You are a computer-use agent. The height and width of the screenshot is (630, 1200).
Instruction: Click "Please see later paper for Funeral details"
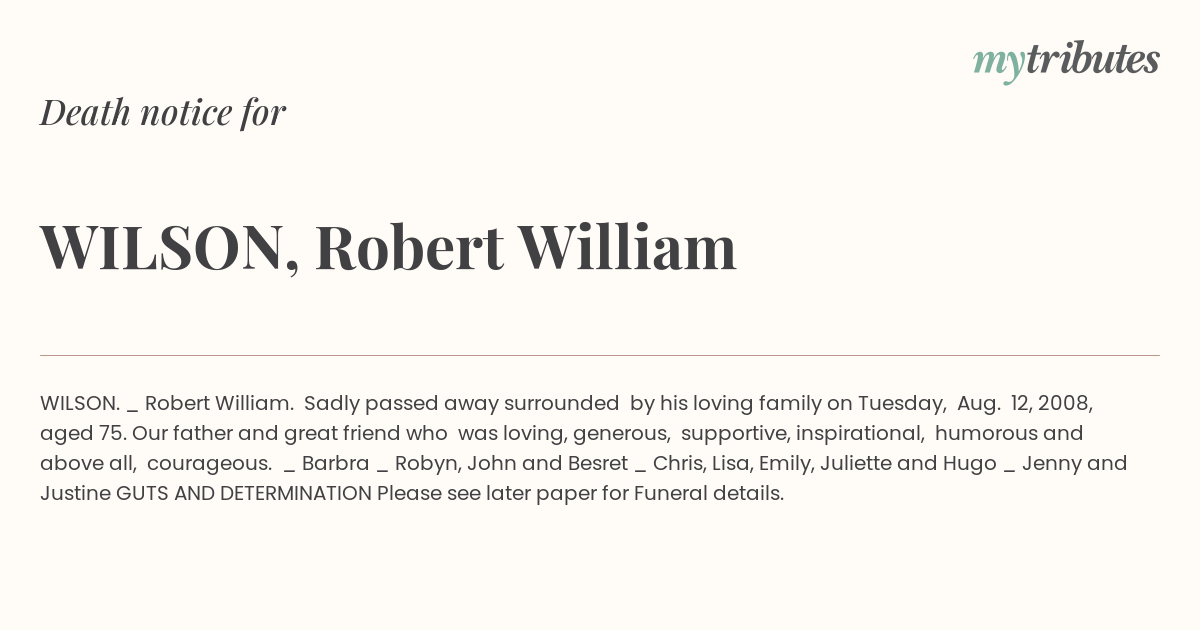coord(580,494)
